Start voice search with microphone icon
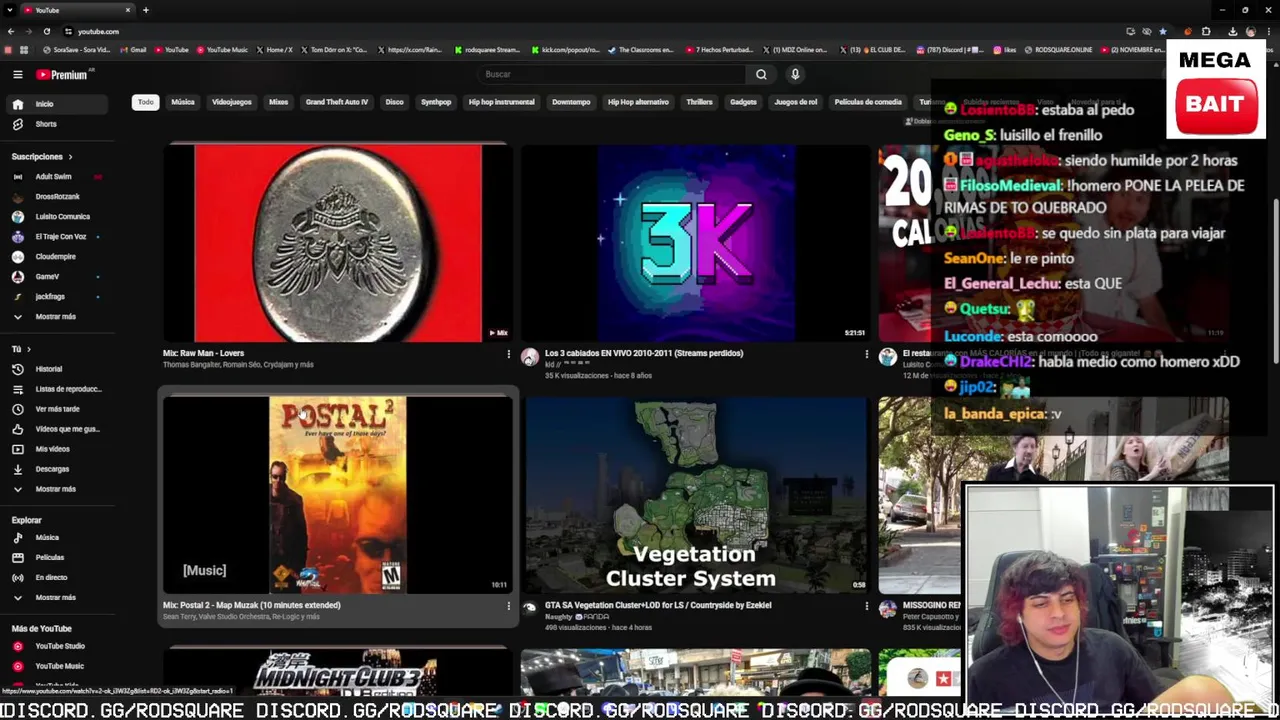The height and width of the screenshot is (720, 1280). coord(795,74)
